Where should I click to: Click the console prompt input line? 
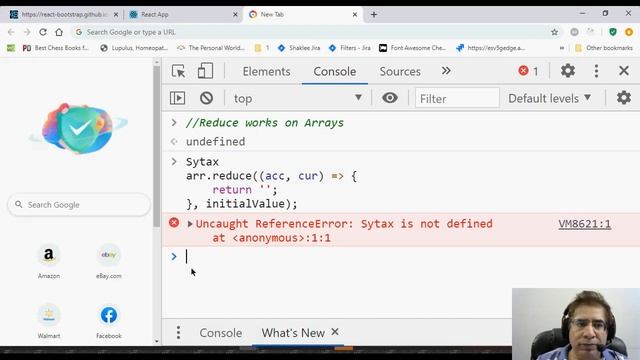click(400, 257)
